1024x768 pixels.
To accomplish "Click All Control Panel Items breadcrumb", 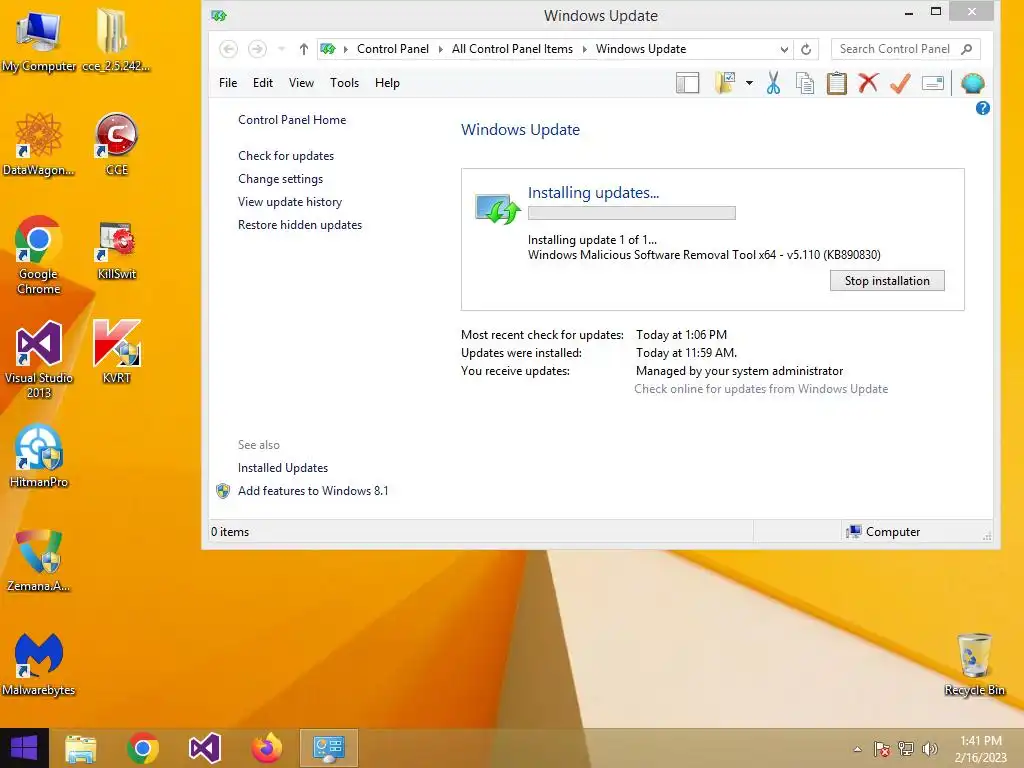I will click(x=512, y=49).
